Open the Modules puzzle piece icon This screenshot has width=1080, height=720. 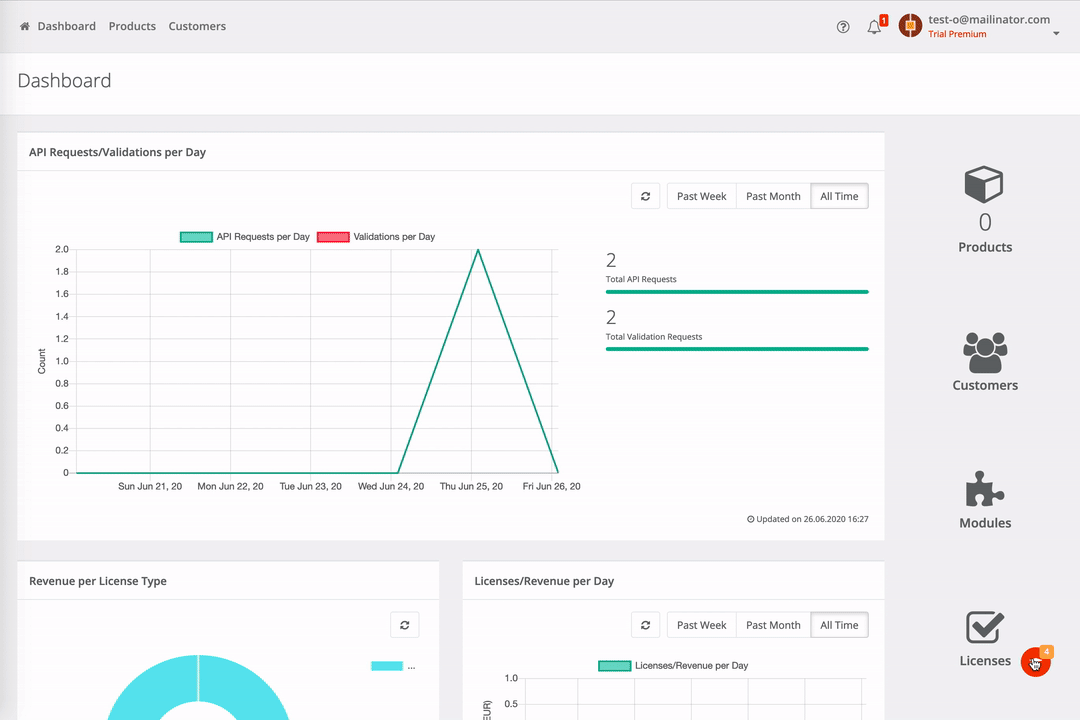tap(985, 489)
